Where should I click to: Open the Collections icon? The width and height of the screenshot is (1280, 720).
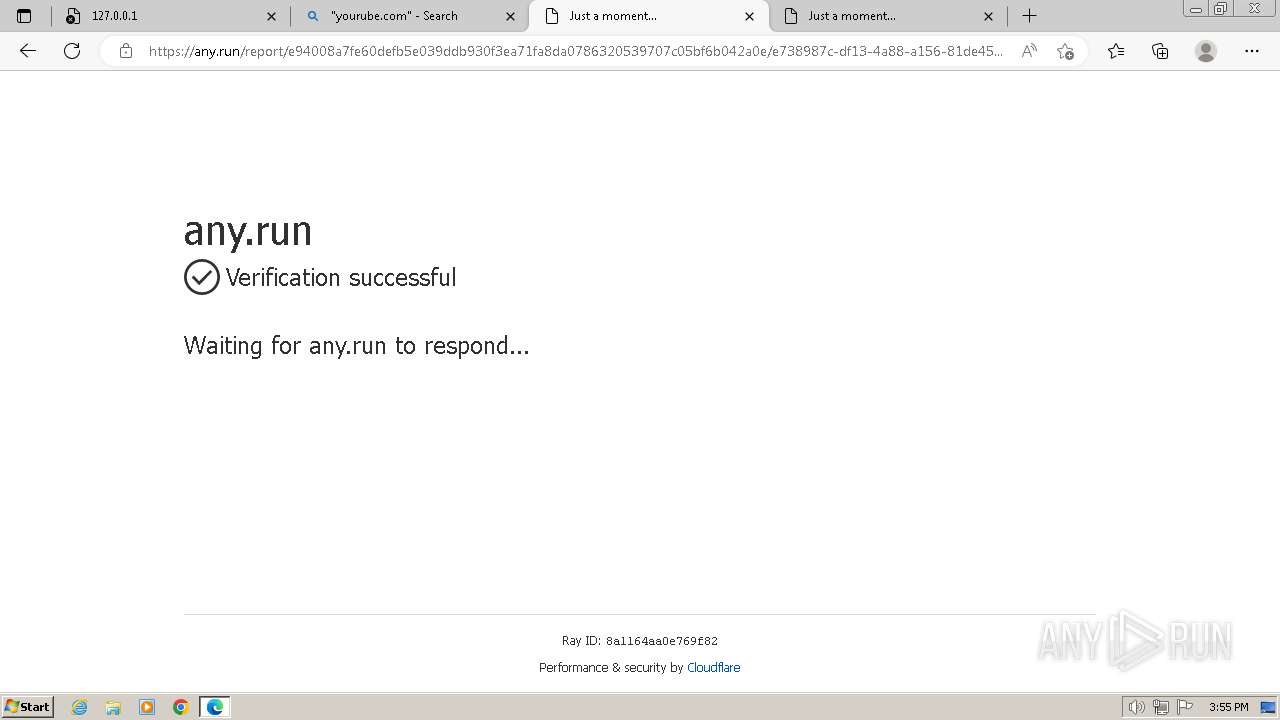point(1160,51)
